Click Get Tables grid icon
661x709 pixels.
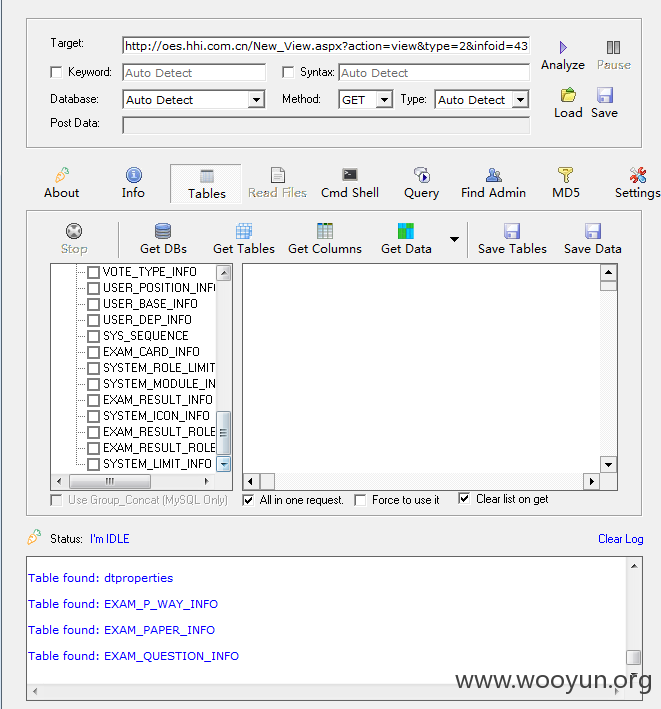(x=244, y=231)
